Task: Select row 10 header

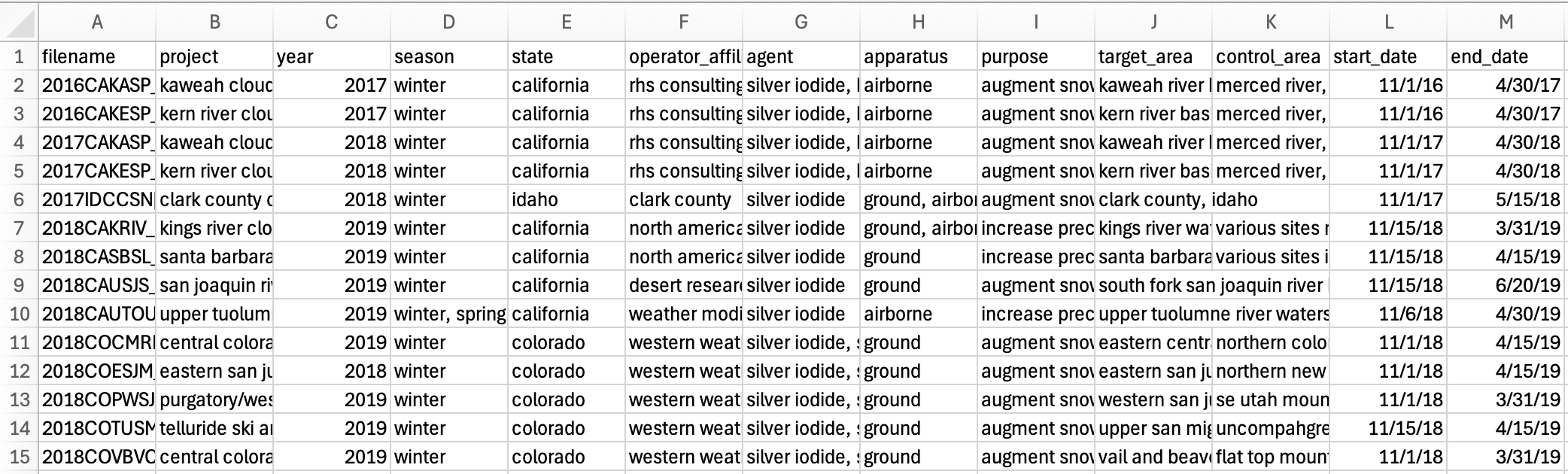Action: coord(20,314)
